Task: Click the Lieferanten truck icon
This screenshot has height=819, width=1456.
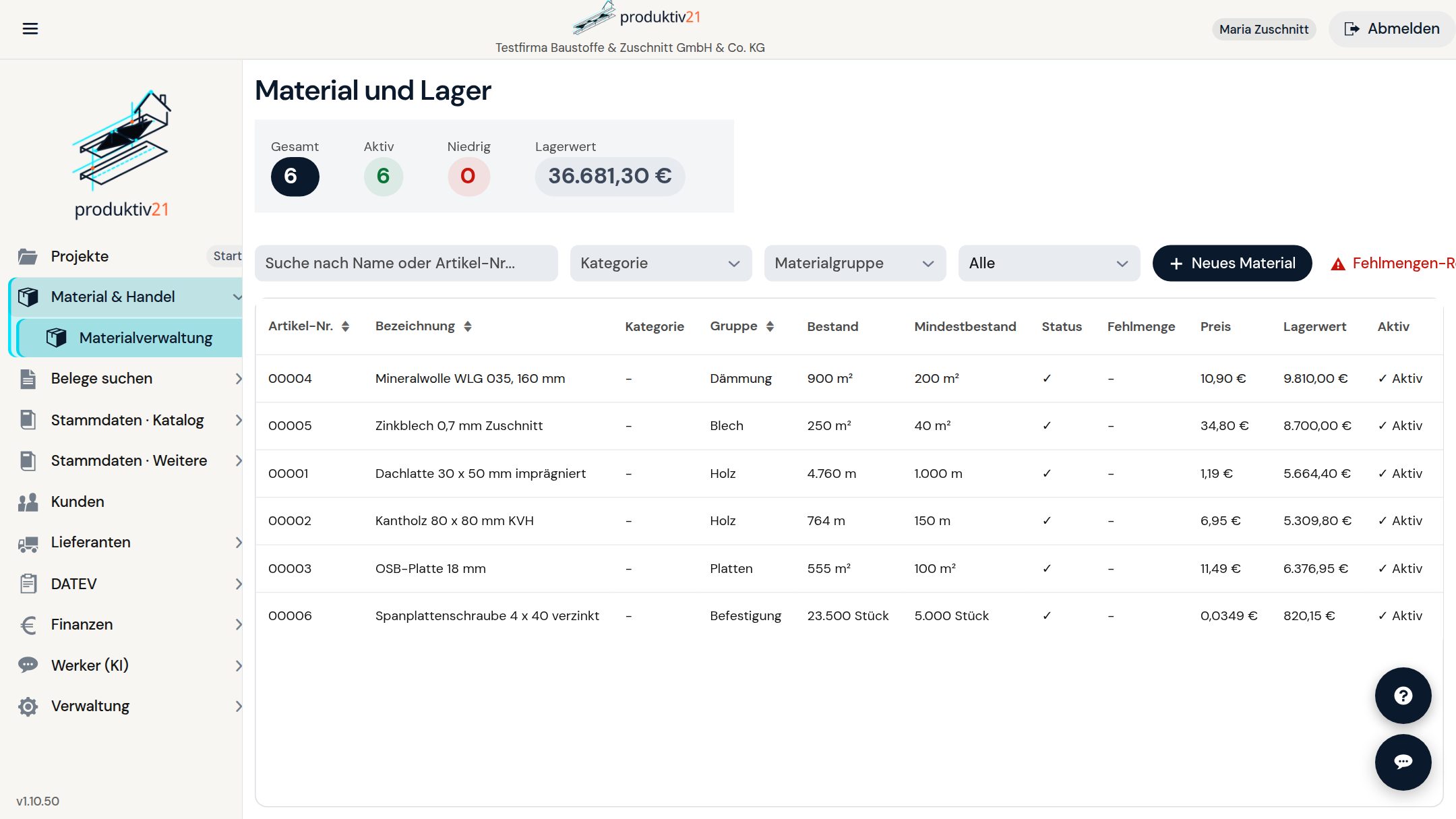Action: click(28, 543)
